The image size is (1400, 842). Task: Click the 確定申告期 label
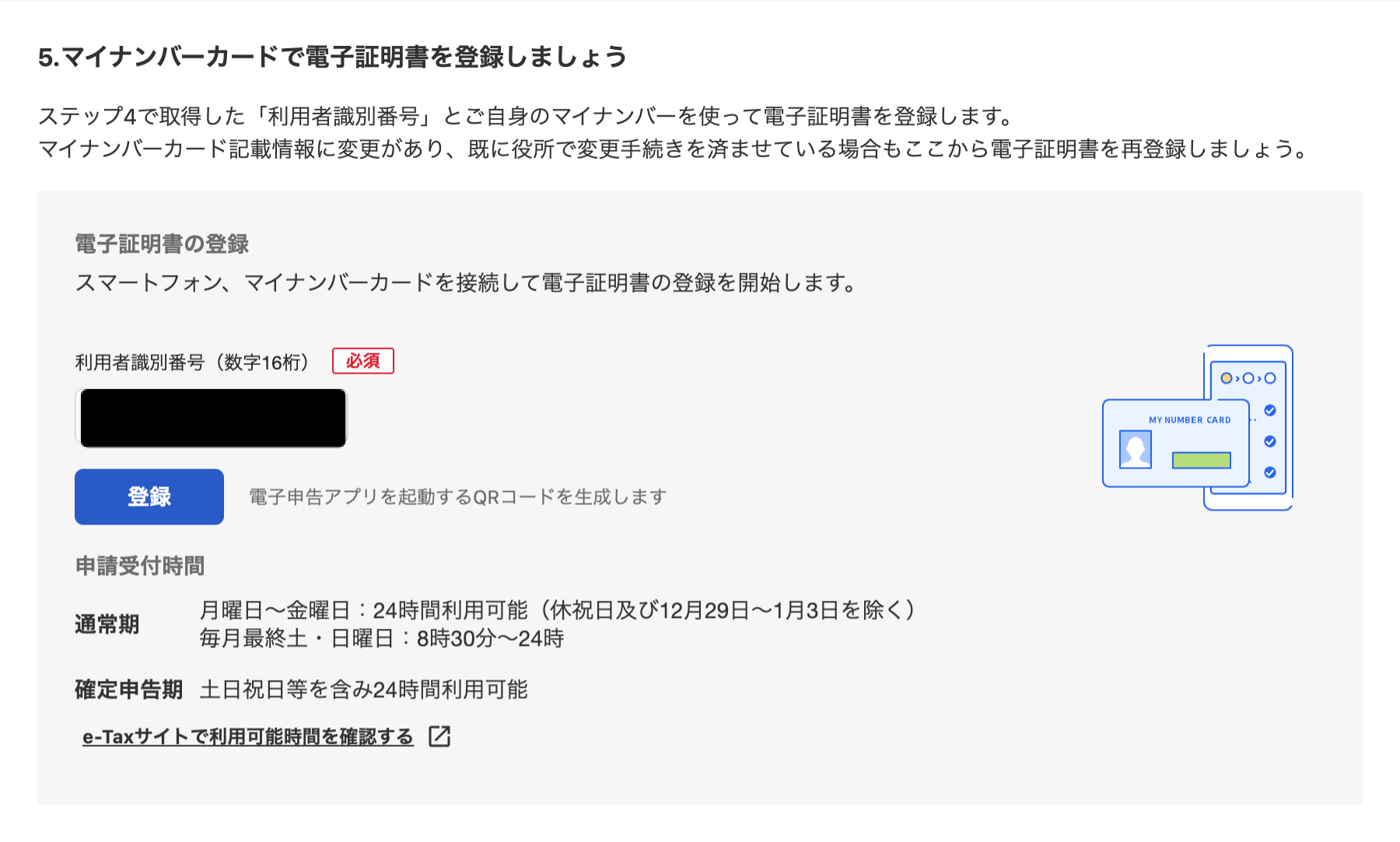(x=129, y=689)
